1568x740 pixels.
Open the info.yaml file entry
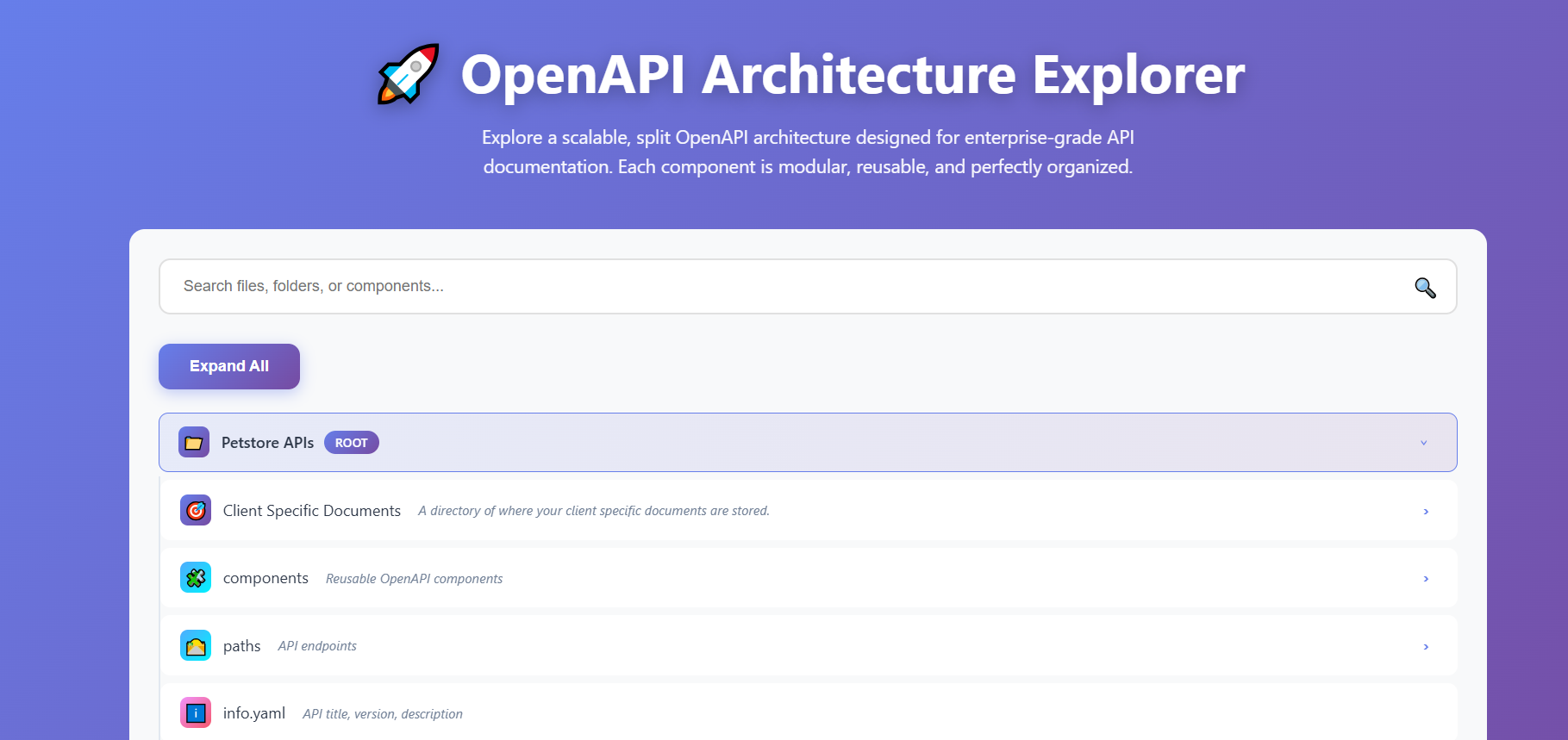[253, 713]
